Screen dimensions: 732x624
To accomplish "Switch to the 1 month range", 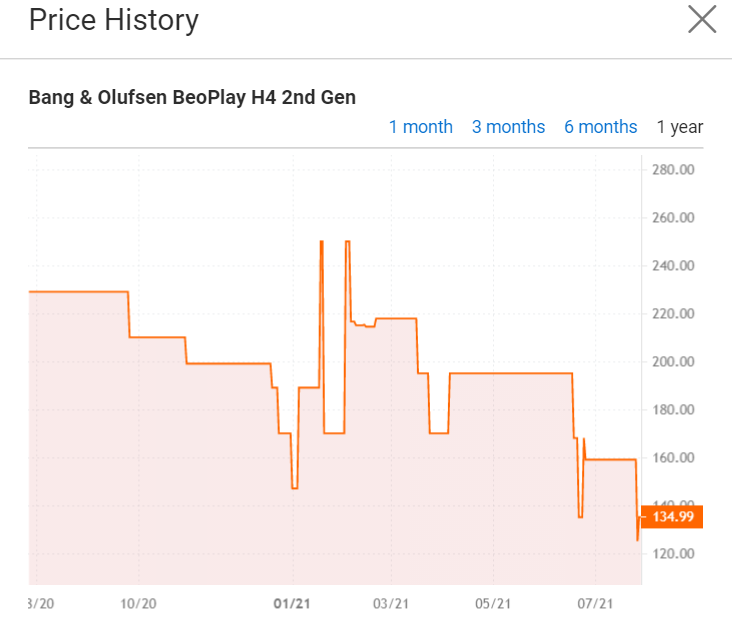I will 420,127.
